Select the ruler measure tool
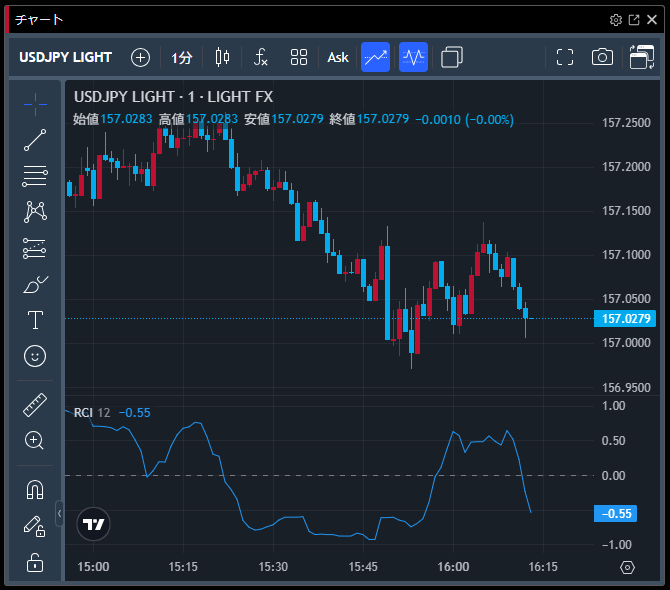Image resolution: width=670 pixels, height=590 pixels. [35, 405]
